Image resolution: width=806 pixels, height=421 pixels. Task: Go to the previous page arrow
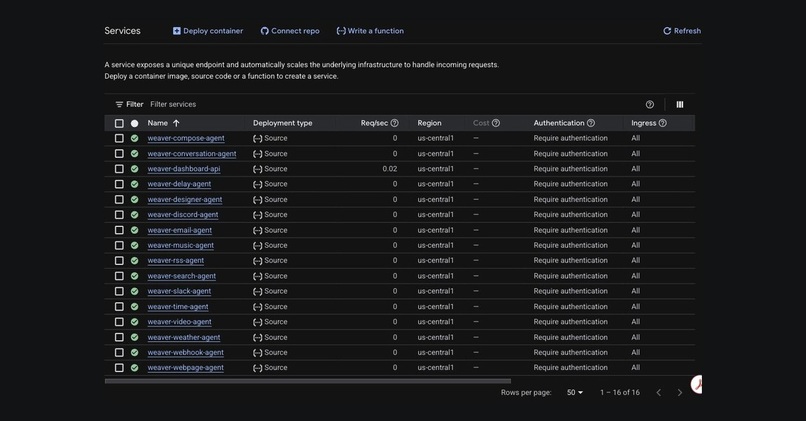[658, 393]
